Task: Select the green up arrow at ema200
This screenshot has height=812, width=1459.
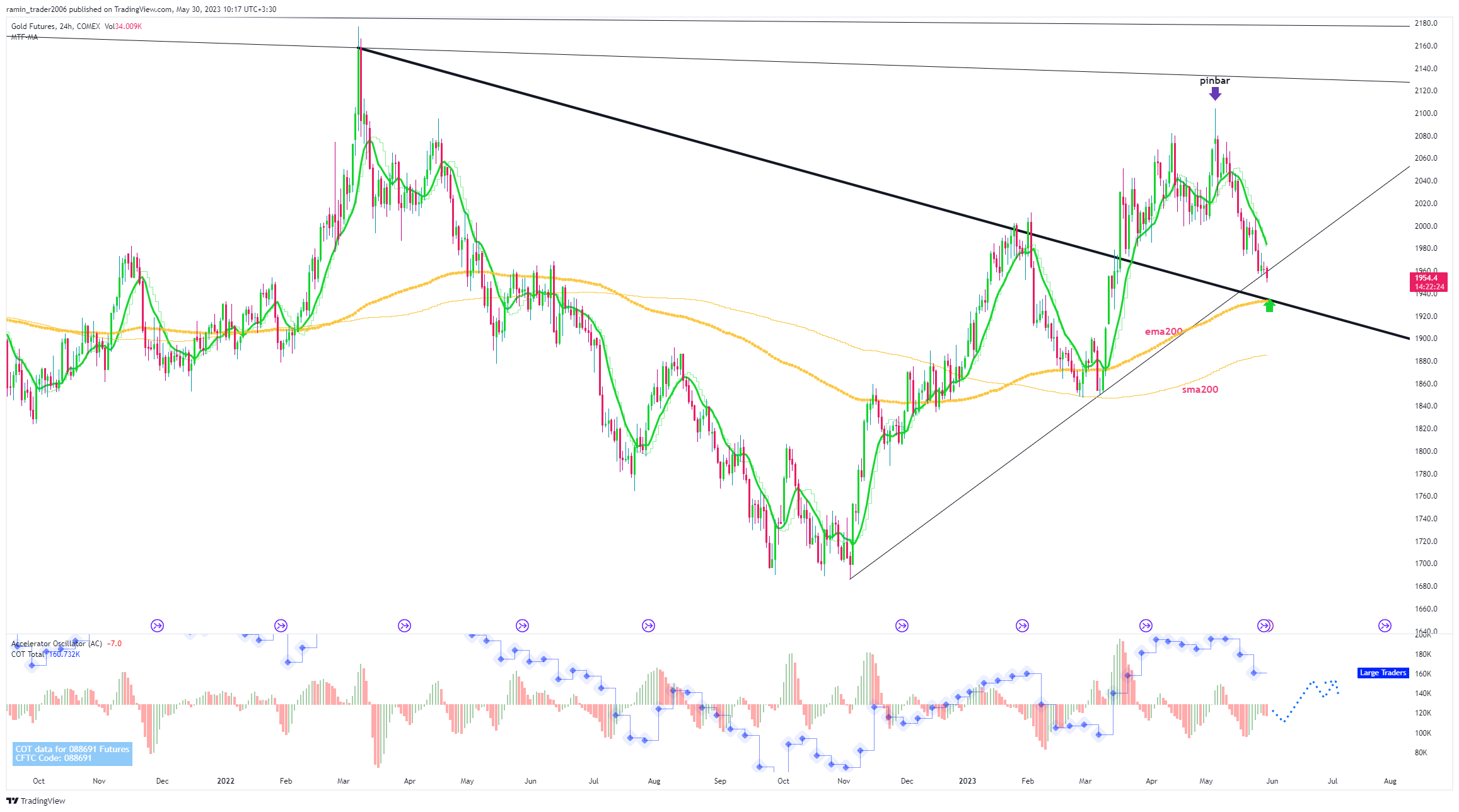Action: click(1270, 306)
